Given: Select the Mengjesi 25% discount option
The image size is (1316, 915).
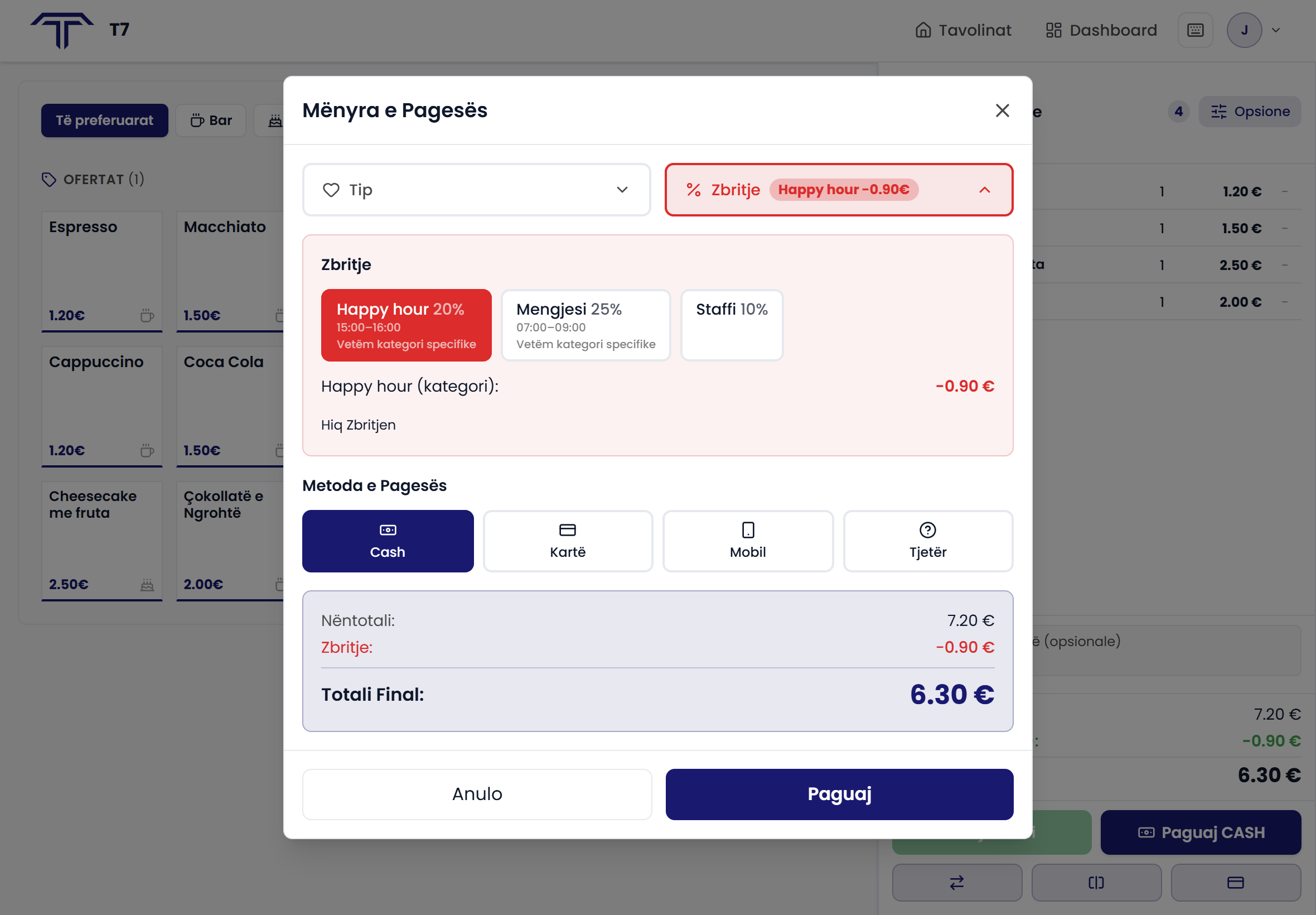Looking at the screenshot, I should tap(586, 325).
